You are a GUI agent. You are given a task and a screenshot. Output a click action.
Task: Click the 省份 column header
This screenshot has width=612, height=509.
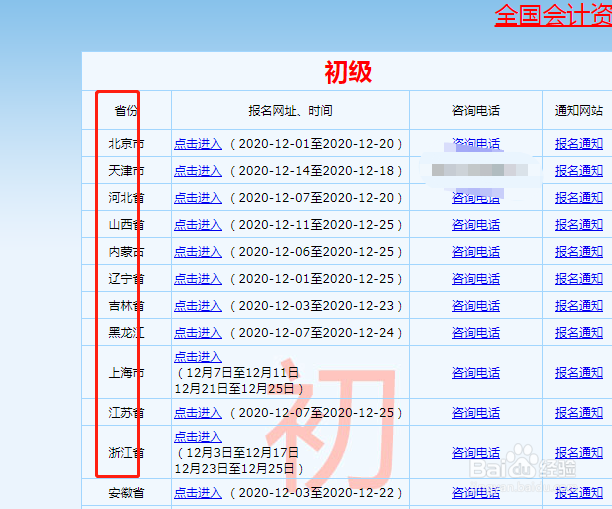click(x=126, y=111)
